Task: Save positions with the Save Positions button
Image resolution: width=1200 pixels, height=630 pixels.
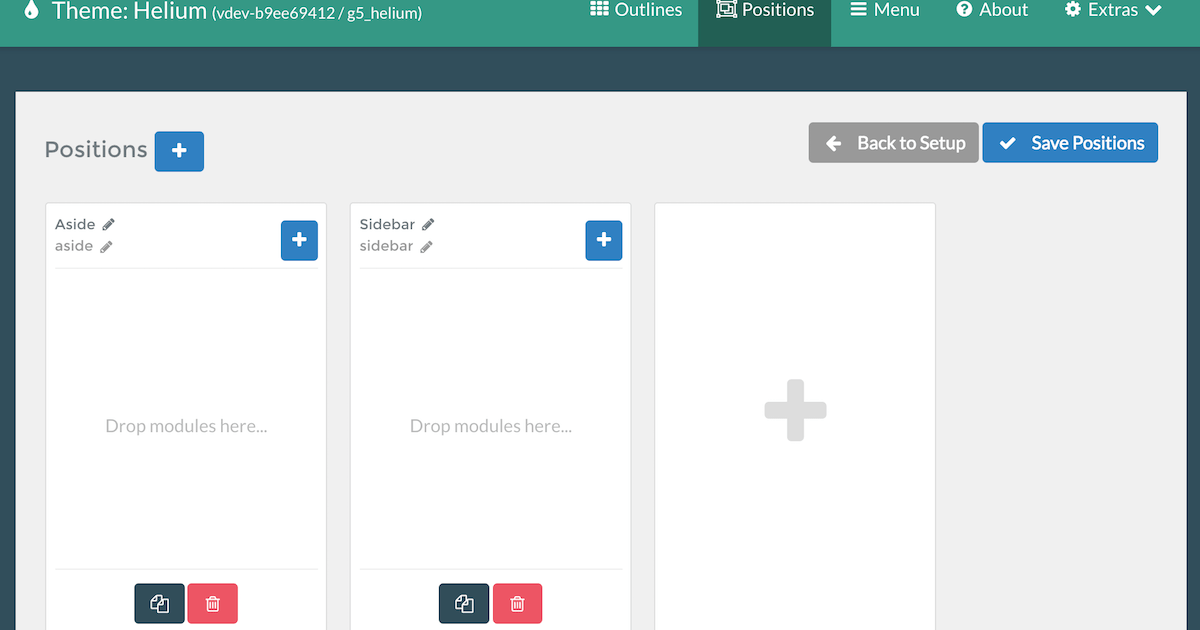Action: 1070,143
